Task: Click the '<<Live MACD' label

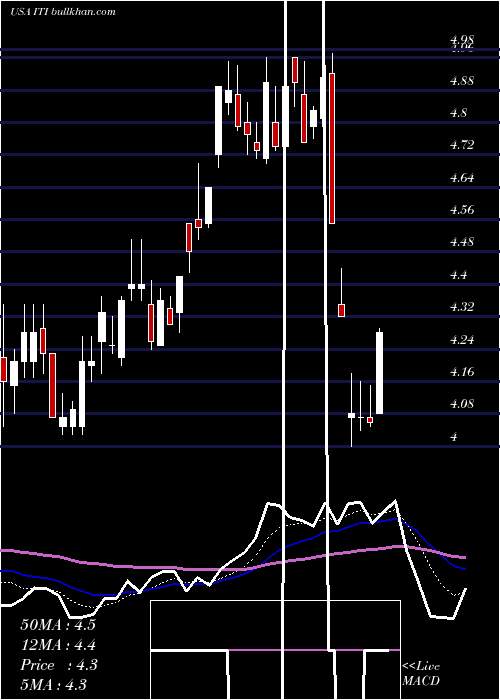Action: (x=421, y=673)
